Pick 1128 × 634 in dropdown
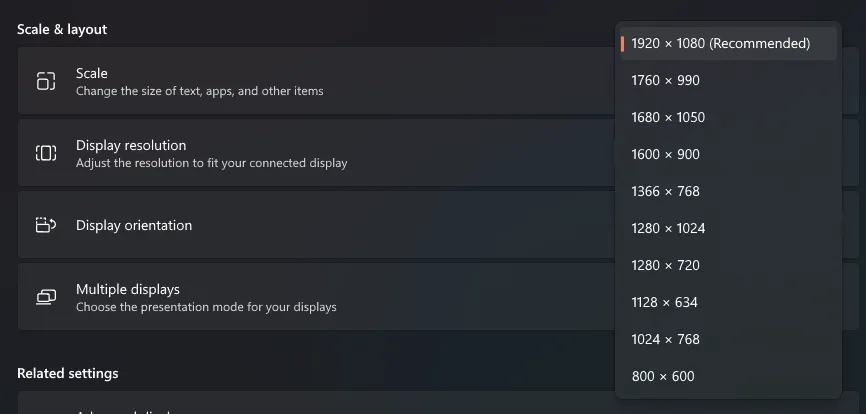 [x=664, y=302]
